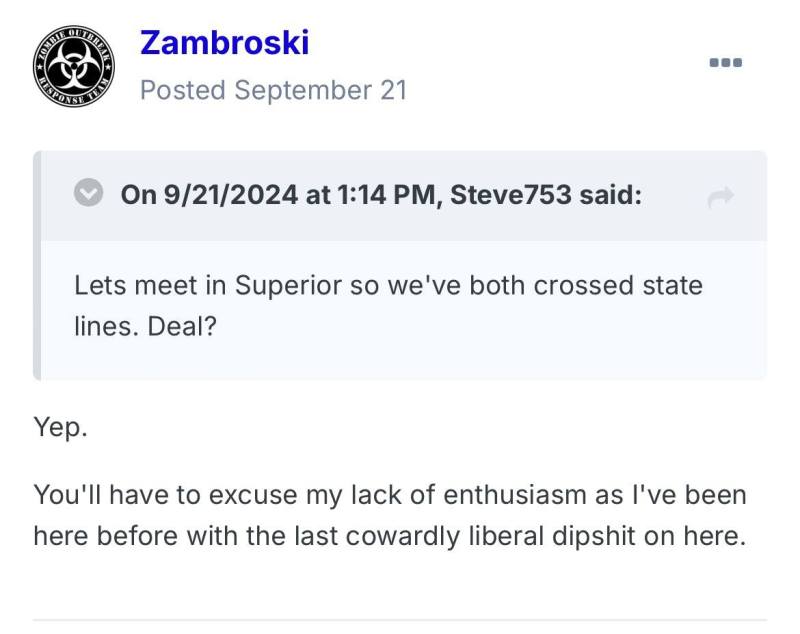800x634 pixels.
Task: Collapse the quote with the round chevron
Action: pos(88,192)
